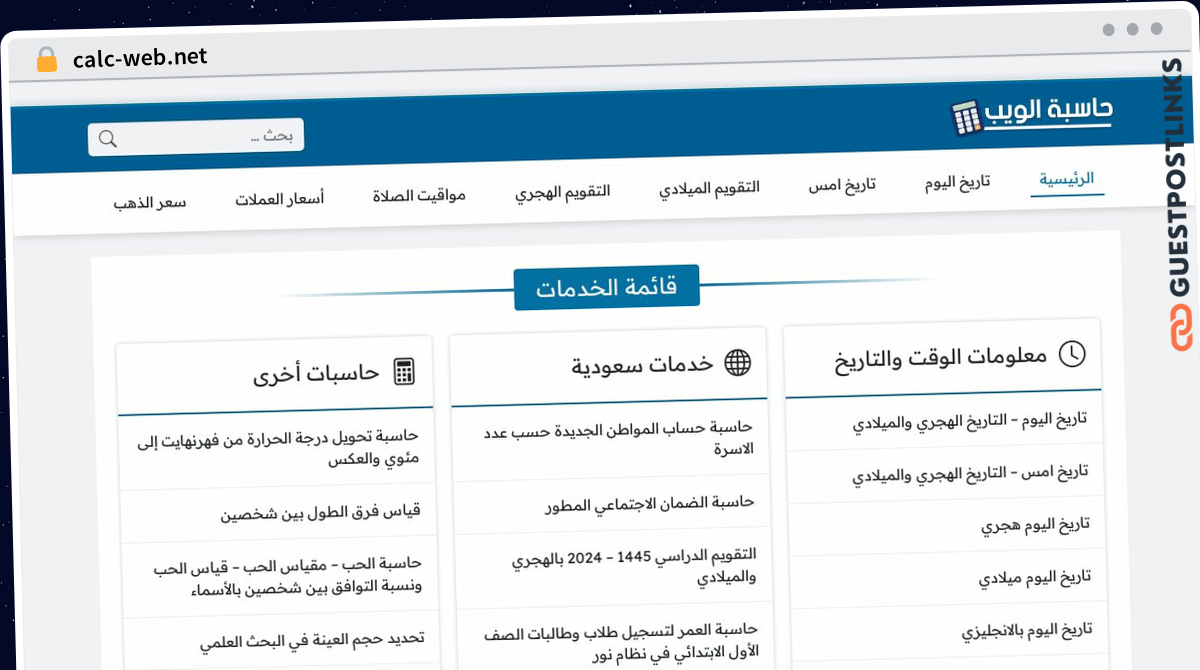Image resolution: width=1200 pixels, height=670 pixels.
Task: Open قياس فرق الطول بين شخصين link
Action: (x=321, y=512)
